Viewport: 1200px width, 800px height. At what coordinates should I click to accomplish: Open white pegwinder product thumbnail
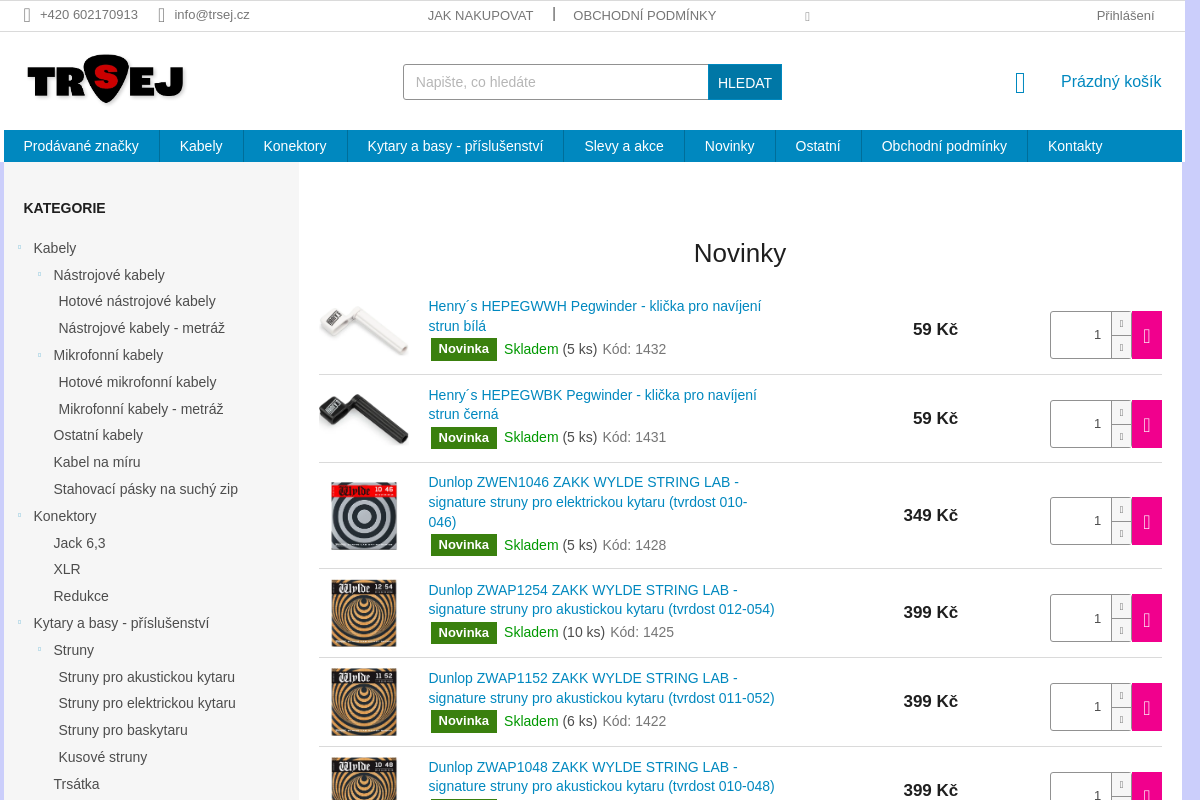point(364,330)
